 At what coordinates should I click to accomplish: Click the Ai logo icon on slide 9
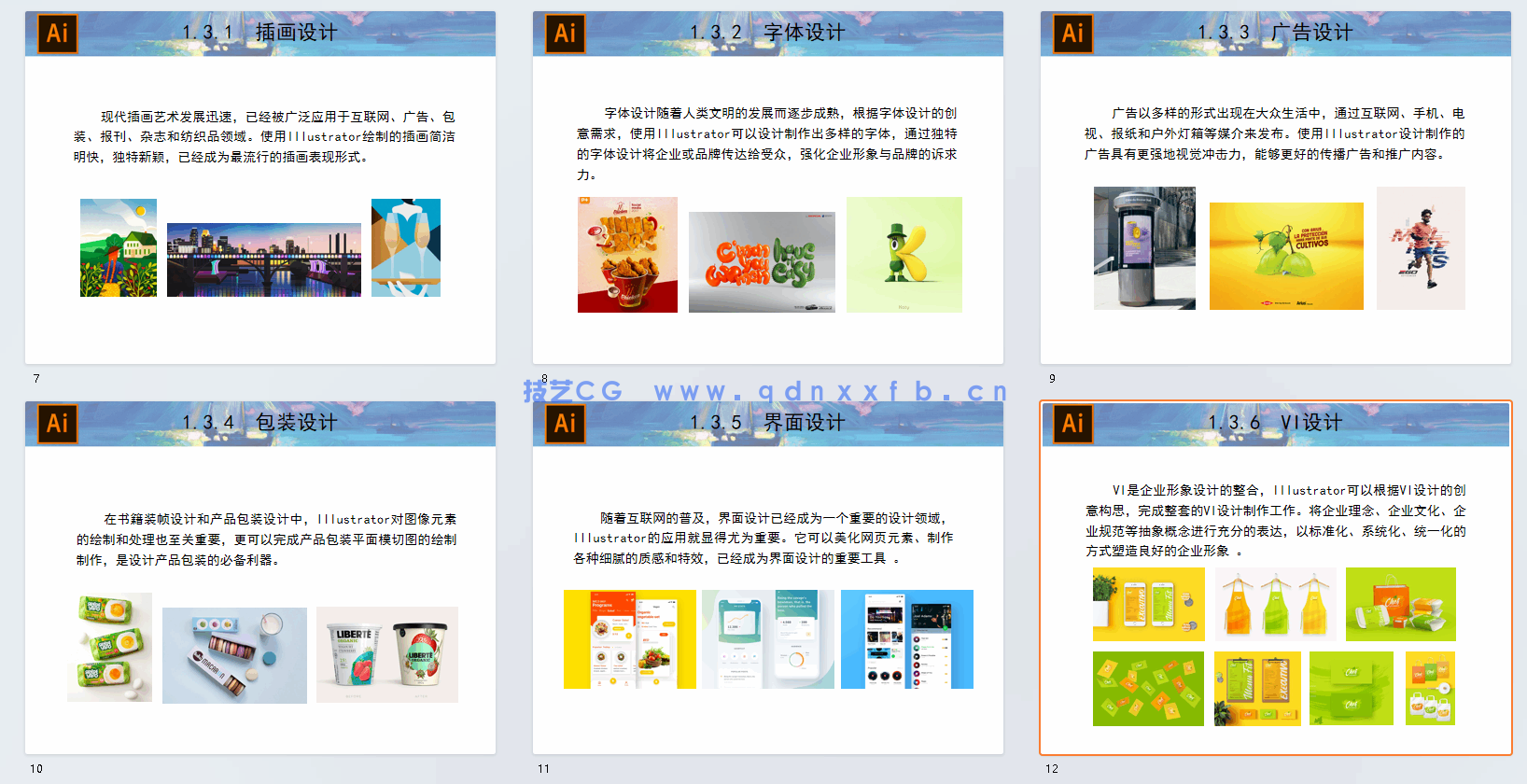1072,34
